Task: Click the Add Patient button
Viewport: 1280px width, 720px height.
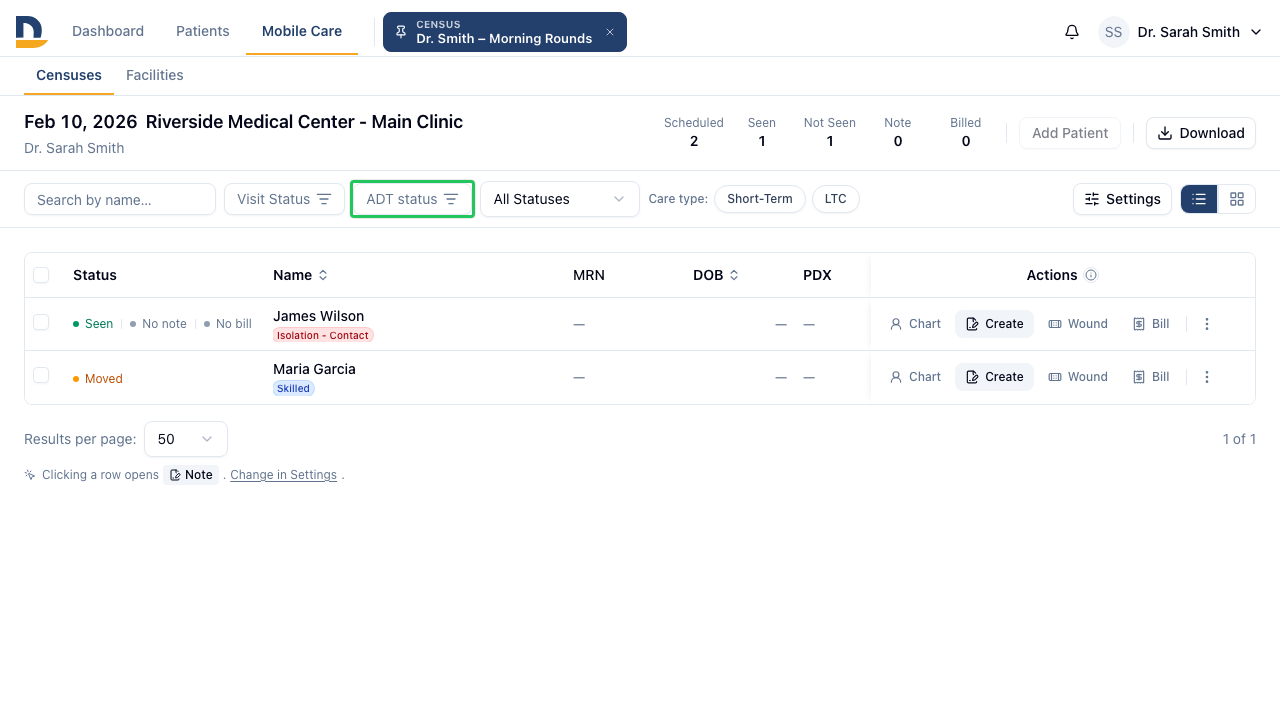Action: click(x=1070, y=133)
